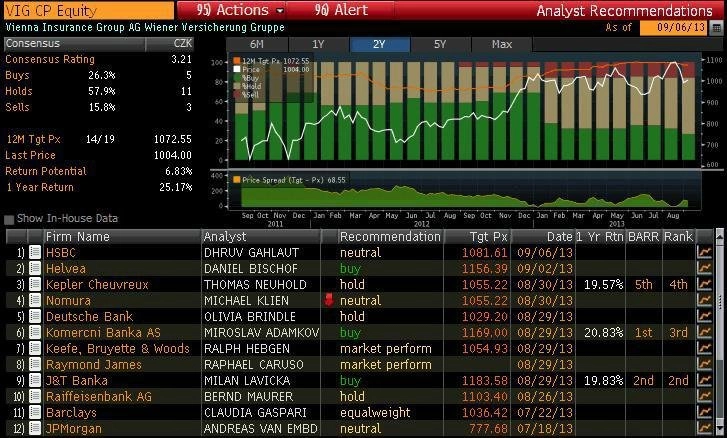Image resolution: width=727 pixels, height=438 pixels.
Task: Sort the table by BARR header
Action: 644,236
